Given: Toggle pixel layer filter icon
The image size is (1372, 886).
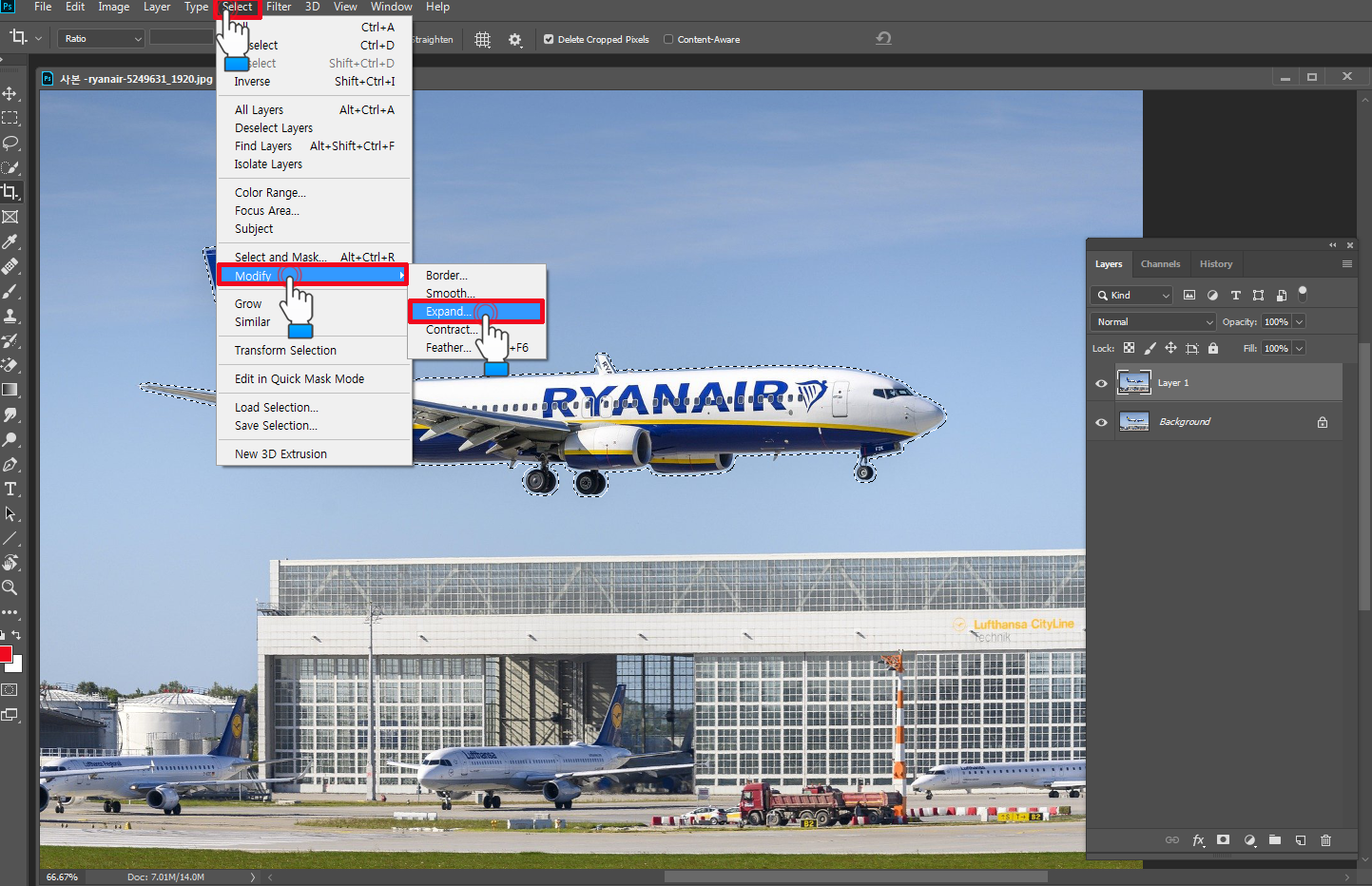Looking at the screenshot, I should coord(1189,295).
